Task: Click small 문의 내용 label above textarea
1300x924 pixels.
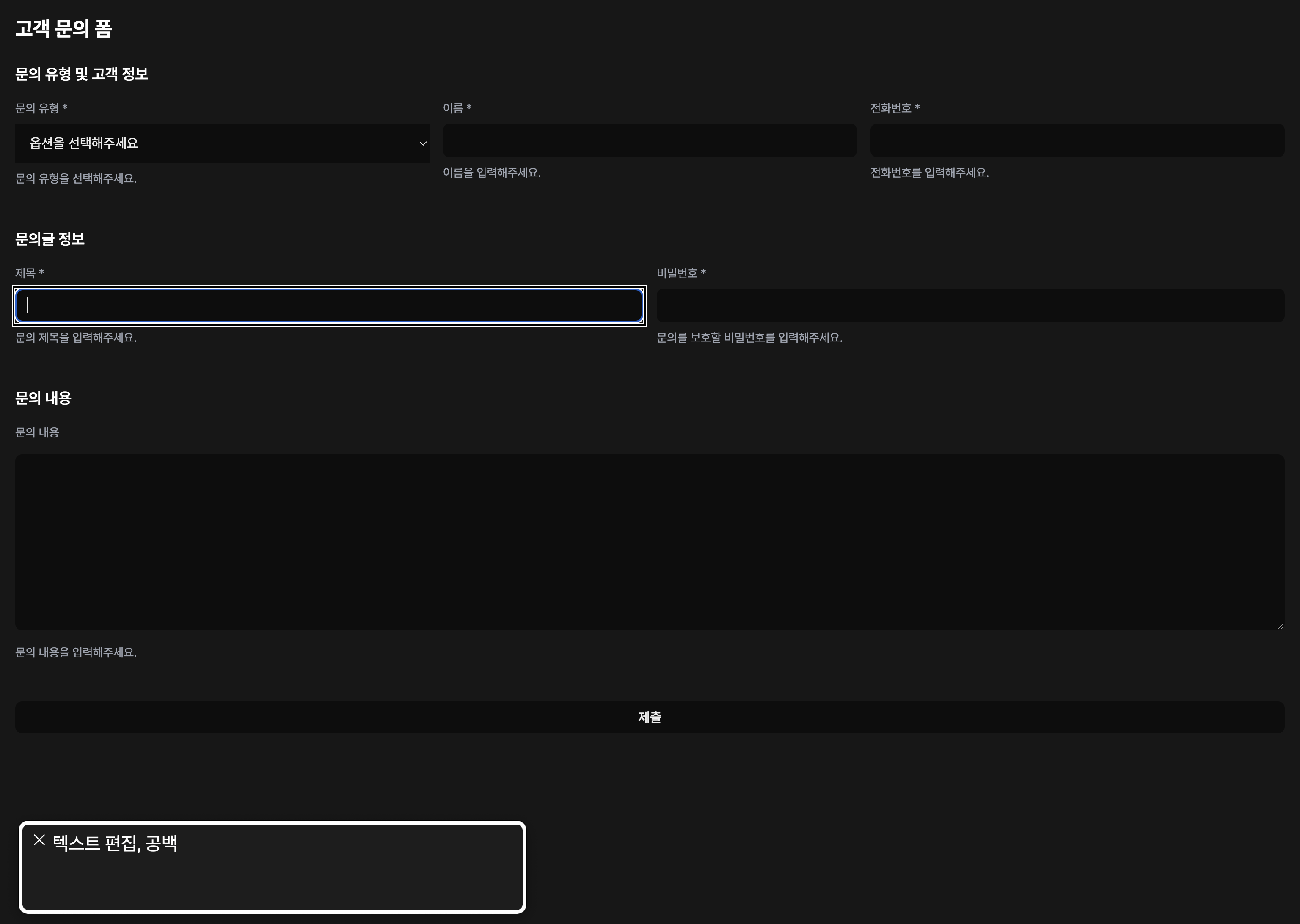Action: (37, 432)
